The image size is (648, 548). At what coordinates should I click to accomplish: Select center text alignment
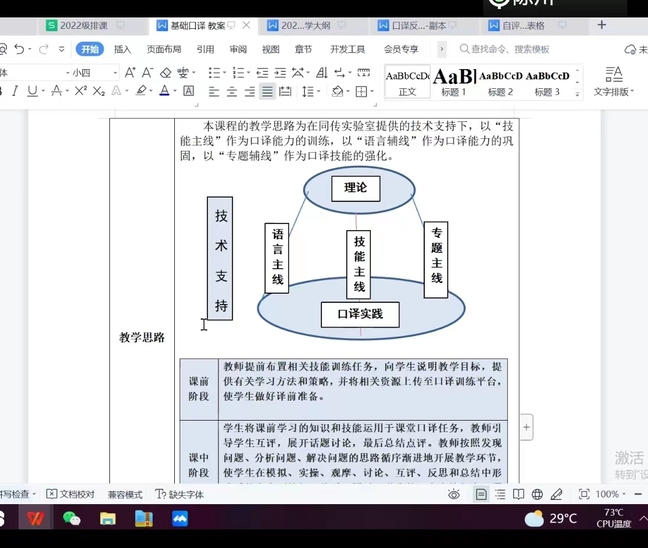point(231,91)
